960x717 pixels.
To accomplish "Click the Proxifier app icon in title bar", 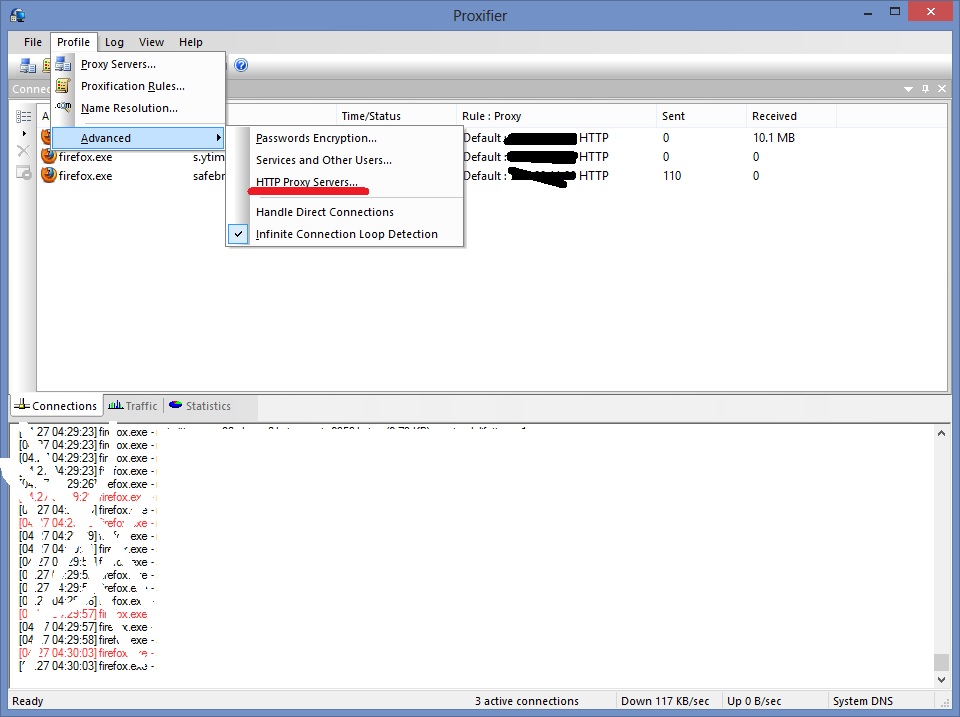I will coord(18,15).
